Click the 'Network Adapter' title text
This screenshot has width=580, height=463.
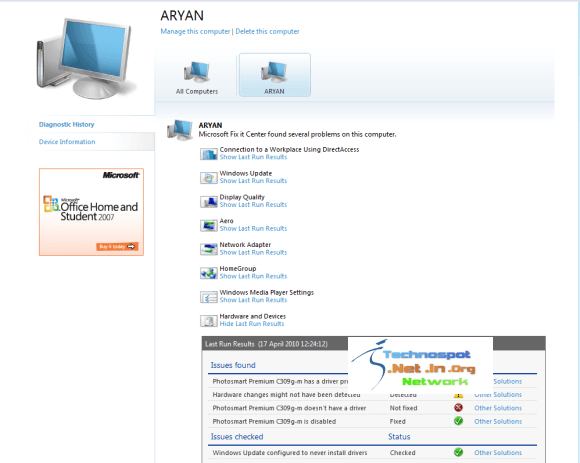(245, 245)
